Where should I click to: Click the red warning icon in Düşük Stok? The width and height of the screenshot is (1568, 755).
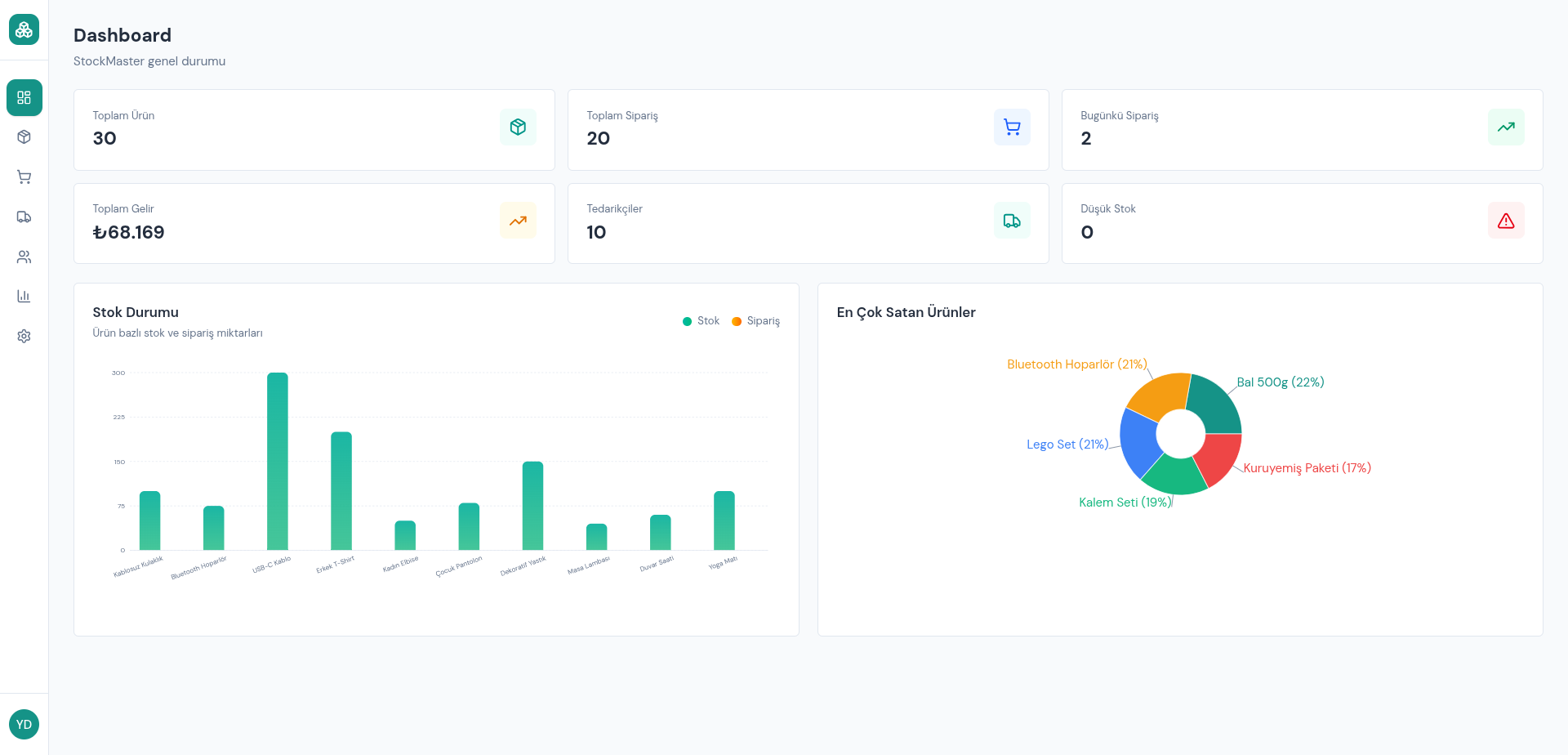(1505, 221)
